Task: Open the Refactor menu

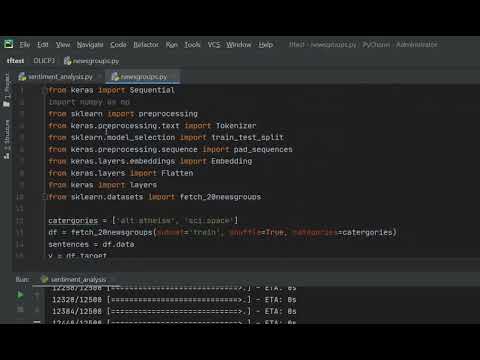Action: pos(146,45)
